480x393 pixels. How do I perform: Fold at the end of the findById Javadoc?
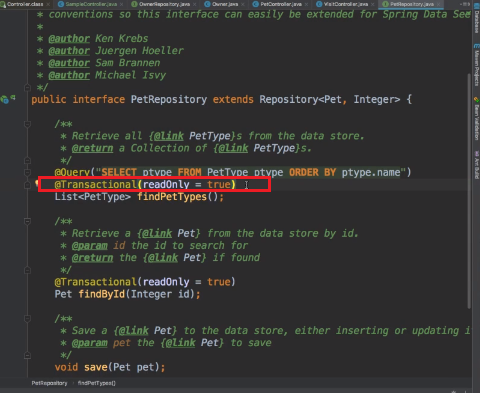click(x=28, y=270)
